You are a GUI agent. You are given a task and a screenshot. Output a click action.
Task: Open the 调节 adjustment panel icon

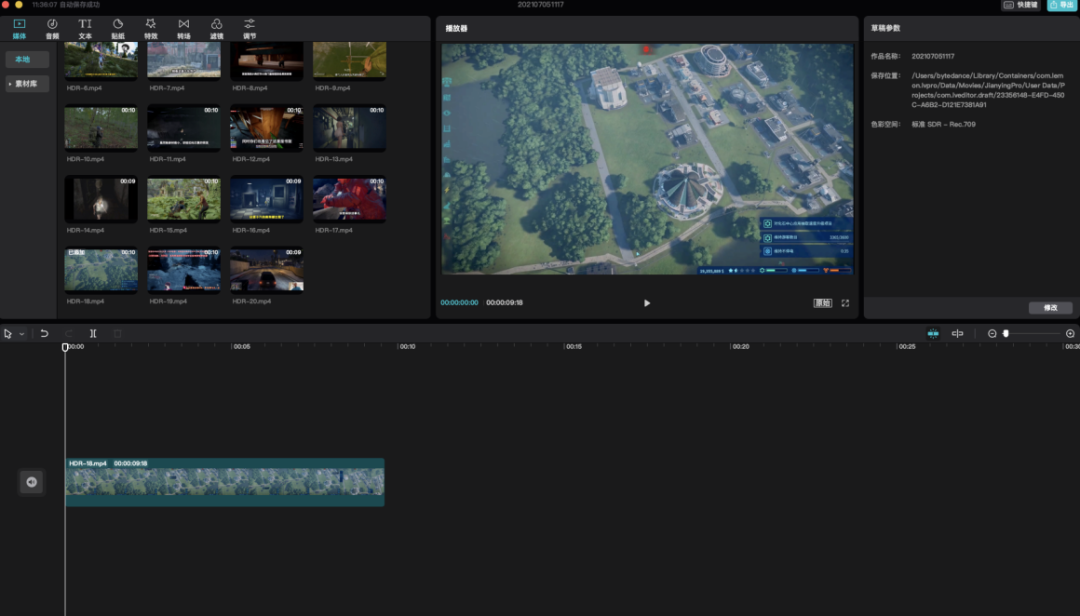pos(249,28)
